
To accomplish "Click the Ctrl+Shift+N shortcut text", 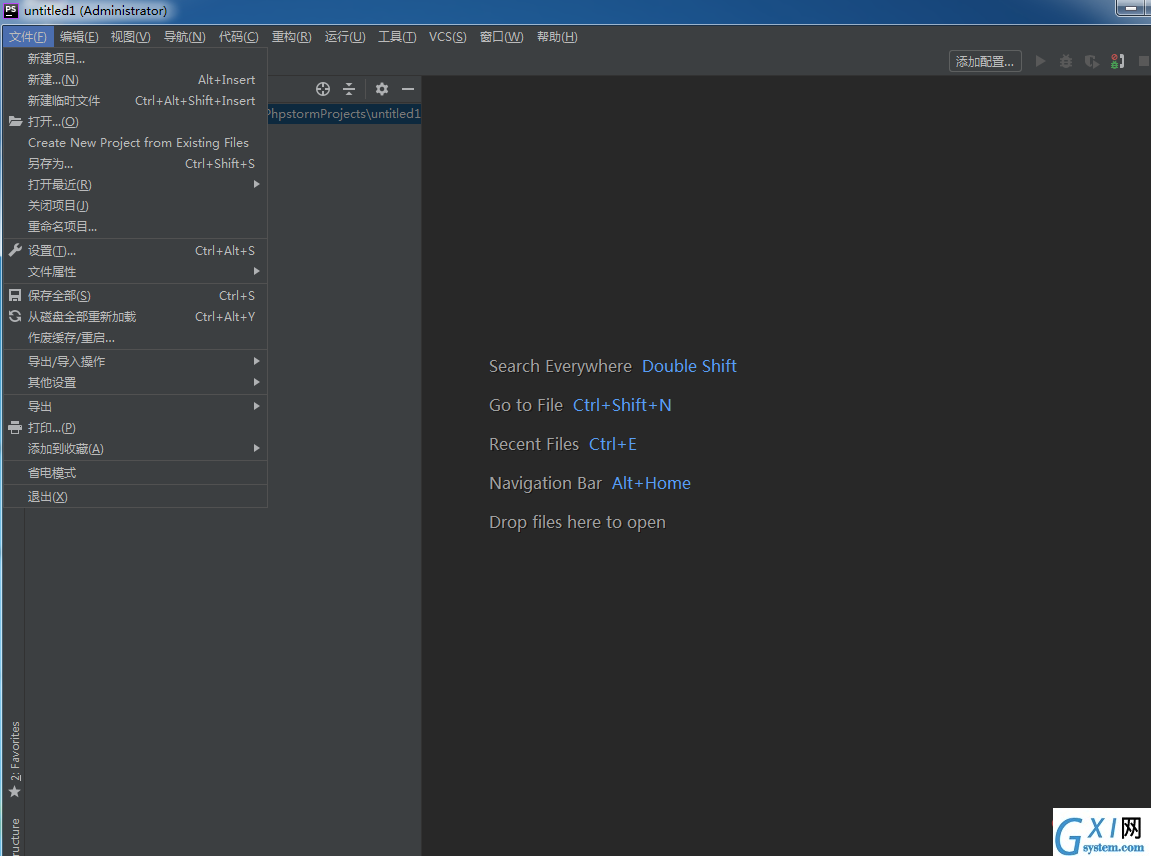I will [622, 405].
